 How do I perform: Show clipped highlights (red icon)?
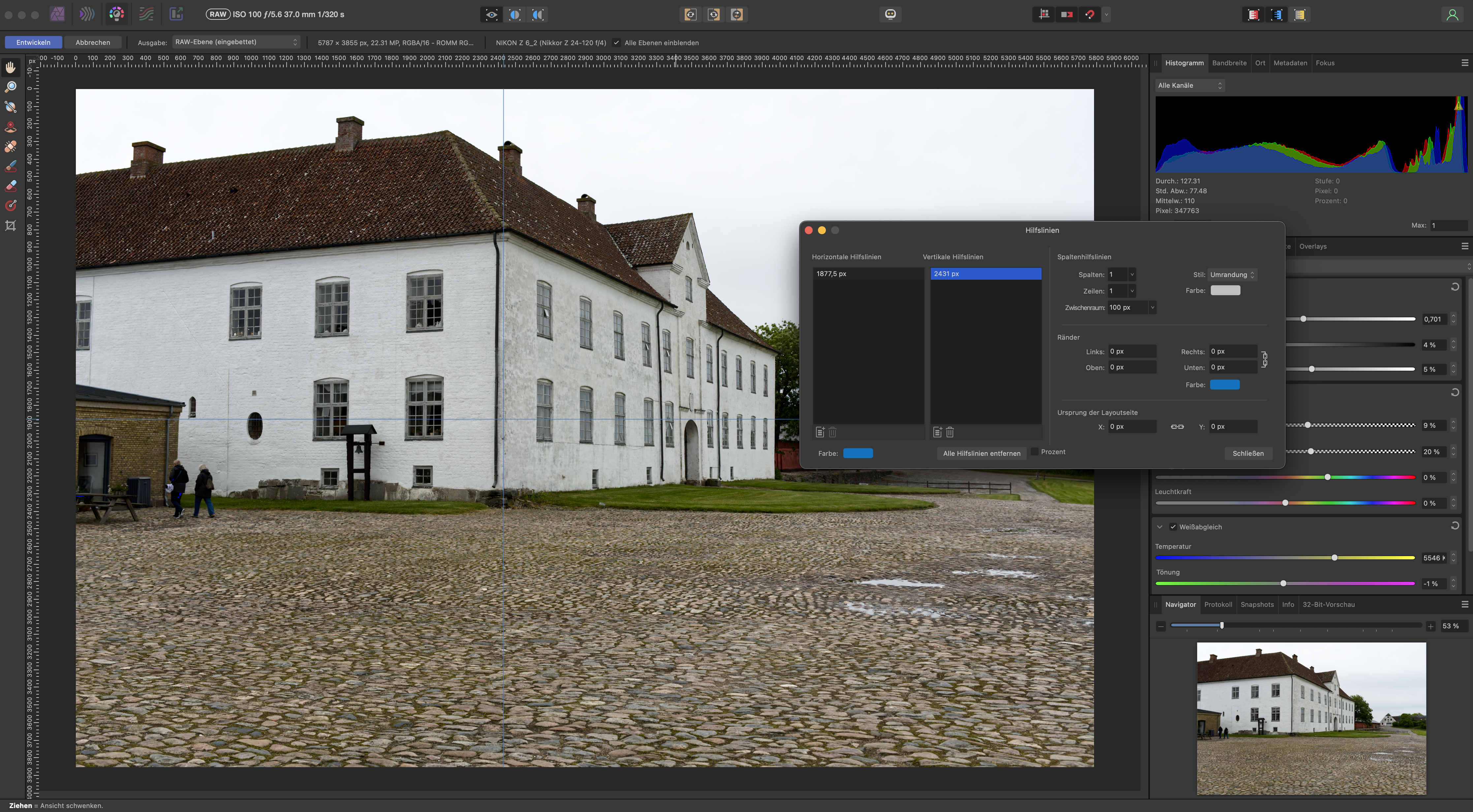[1253, 15]
